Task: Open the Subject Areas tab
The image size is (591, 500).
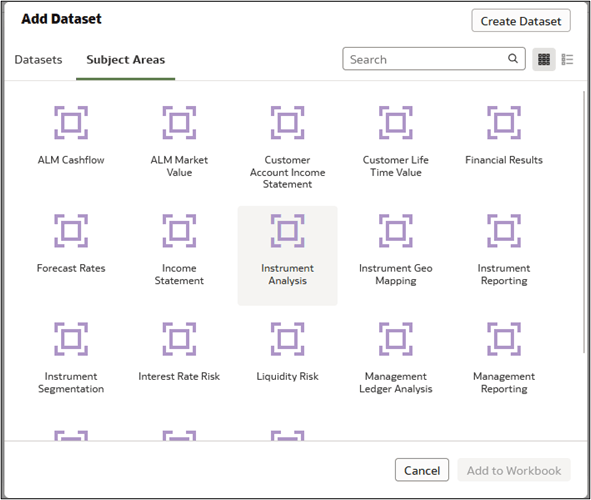Action: 126,60
